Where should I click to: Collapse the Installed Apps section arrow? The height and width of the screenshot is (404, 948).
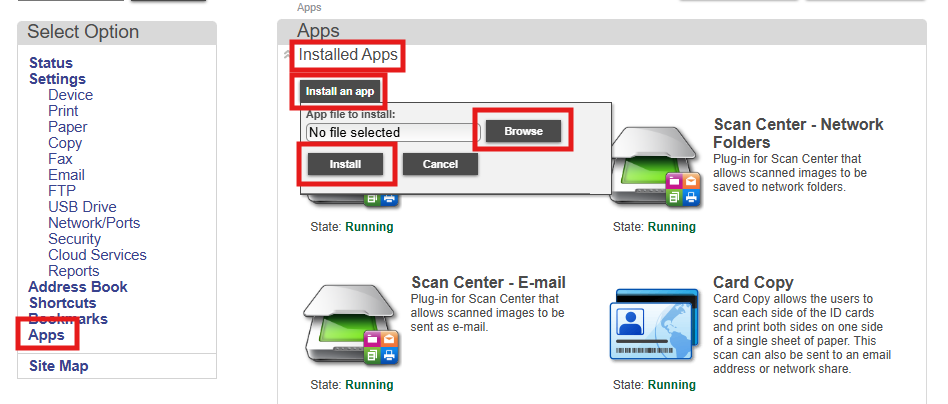coord(288,56)
